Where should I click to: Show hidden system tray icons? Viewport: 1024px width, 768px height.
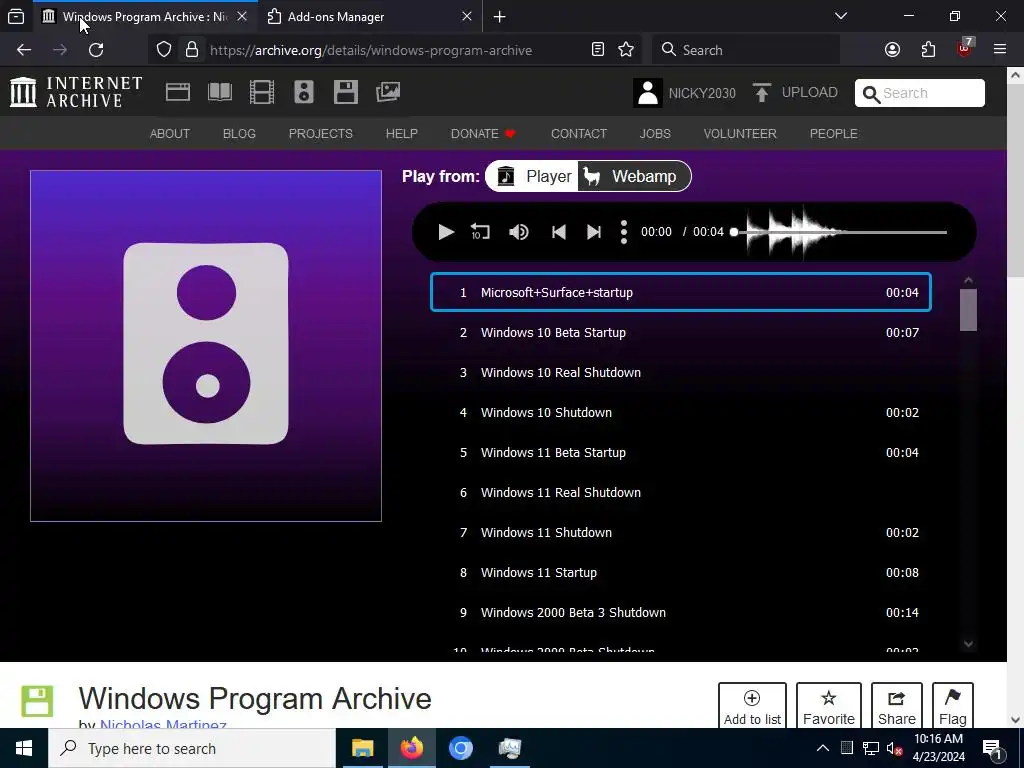pyautogui.click(x=823, y=748)
